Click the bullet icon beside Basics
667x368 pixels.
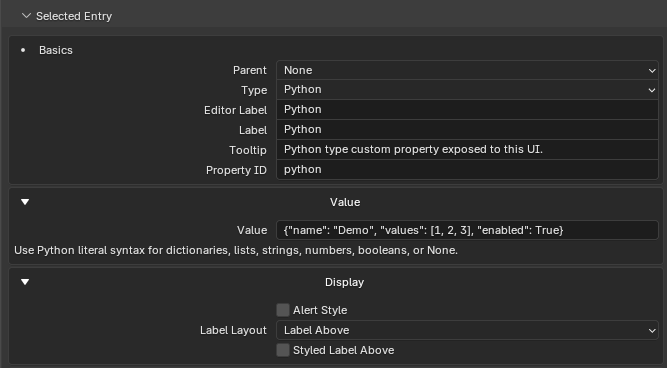(23, 50)
